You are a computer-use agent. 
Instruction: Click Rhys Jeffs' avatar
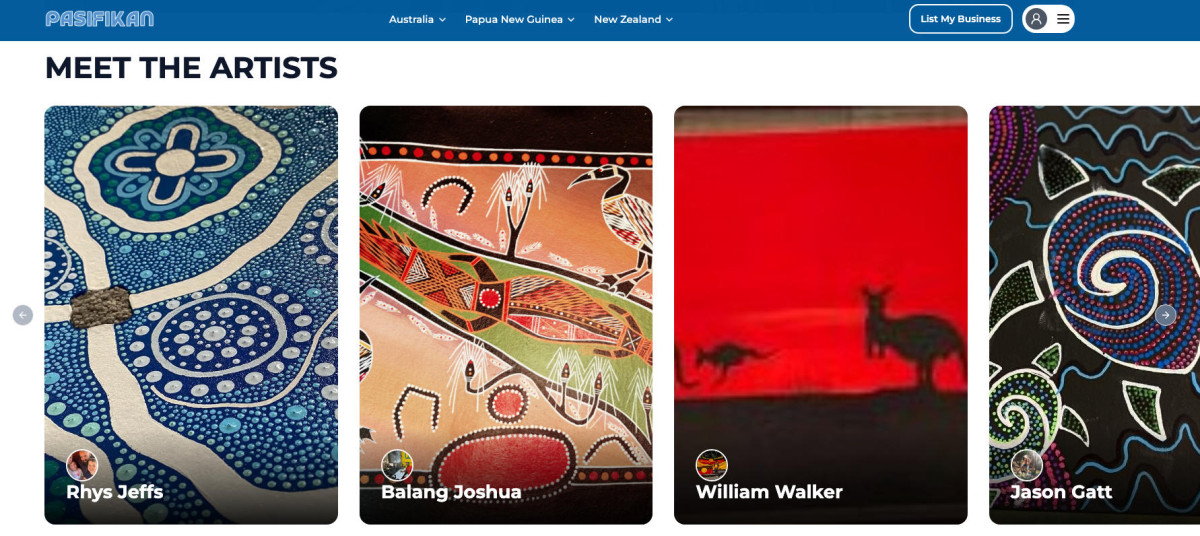click(82, 465)
